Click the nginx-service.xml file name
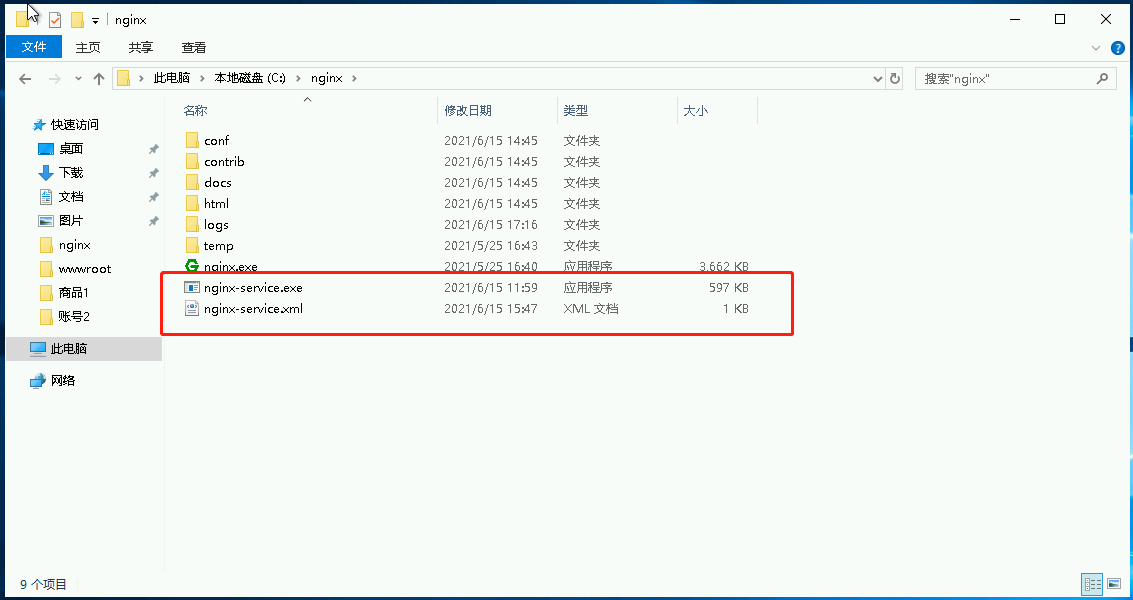The image size is (1133, 600). click(253, 309)
